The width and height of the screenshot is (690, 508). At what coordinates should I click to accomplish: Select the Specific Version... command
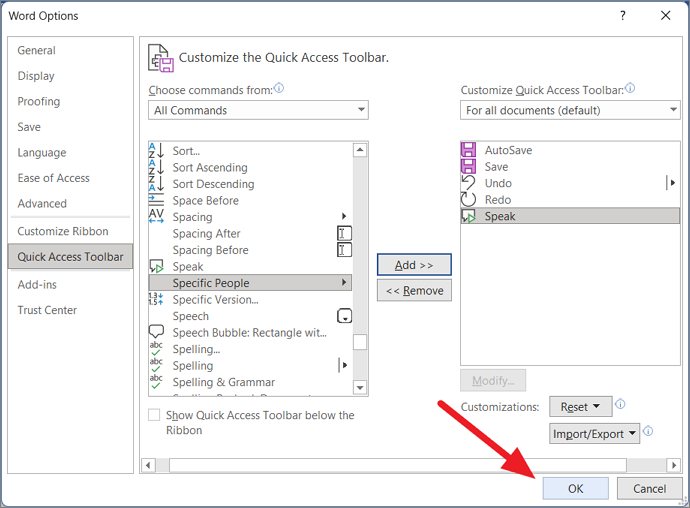tap(250, 299)
